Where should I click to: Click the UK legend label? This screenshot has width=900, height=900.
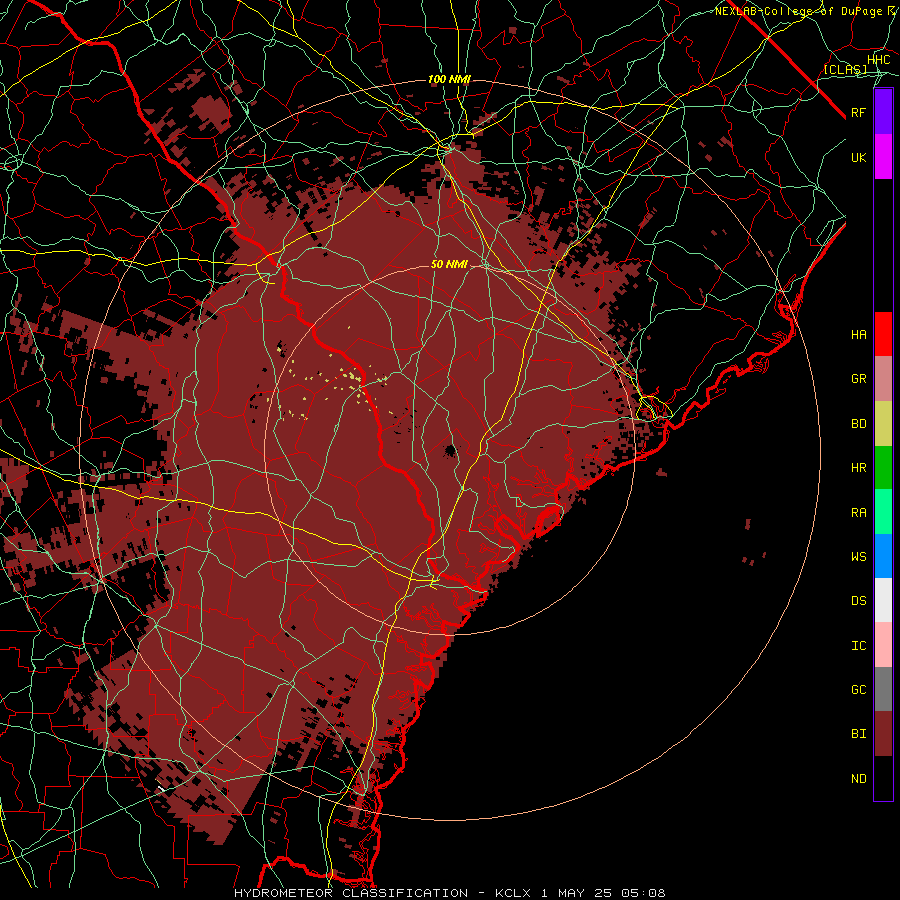(858, 158)
